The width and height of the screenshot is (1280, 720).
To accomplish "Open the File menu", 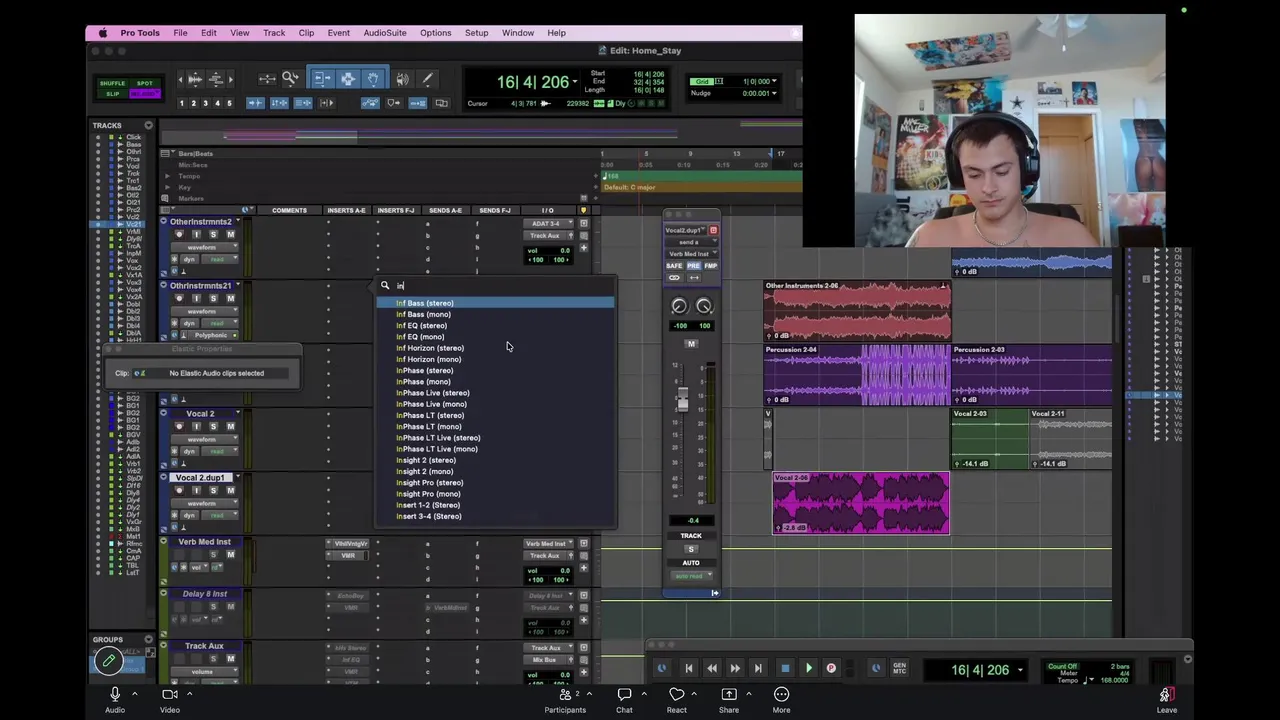I will pyautogui.click(x=180, y=32).
